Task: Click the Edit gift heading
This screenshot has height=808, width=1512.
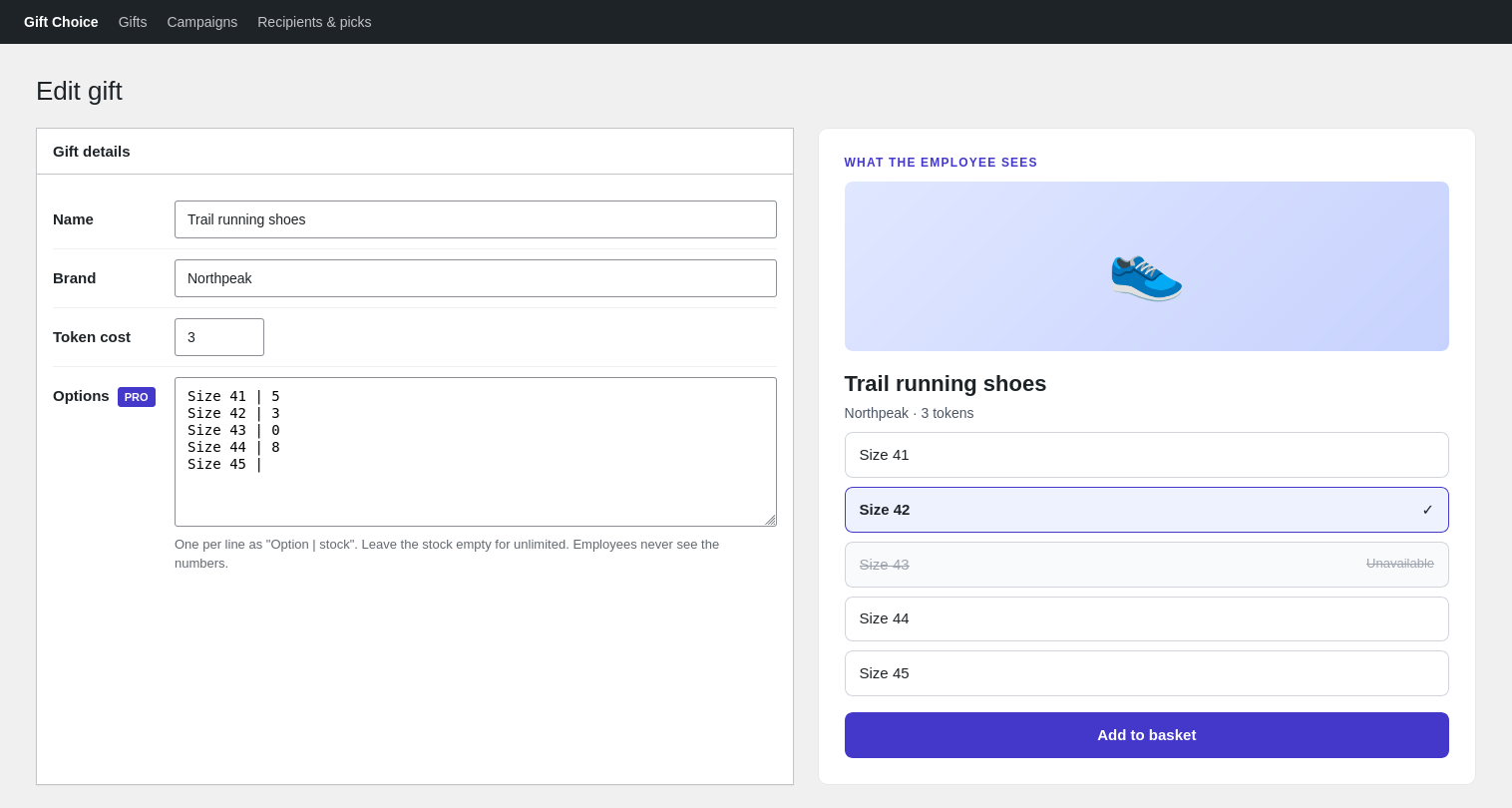Action: pyautogui.click(x=79, y=91)
